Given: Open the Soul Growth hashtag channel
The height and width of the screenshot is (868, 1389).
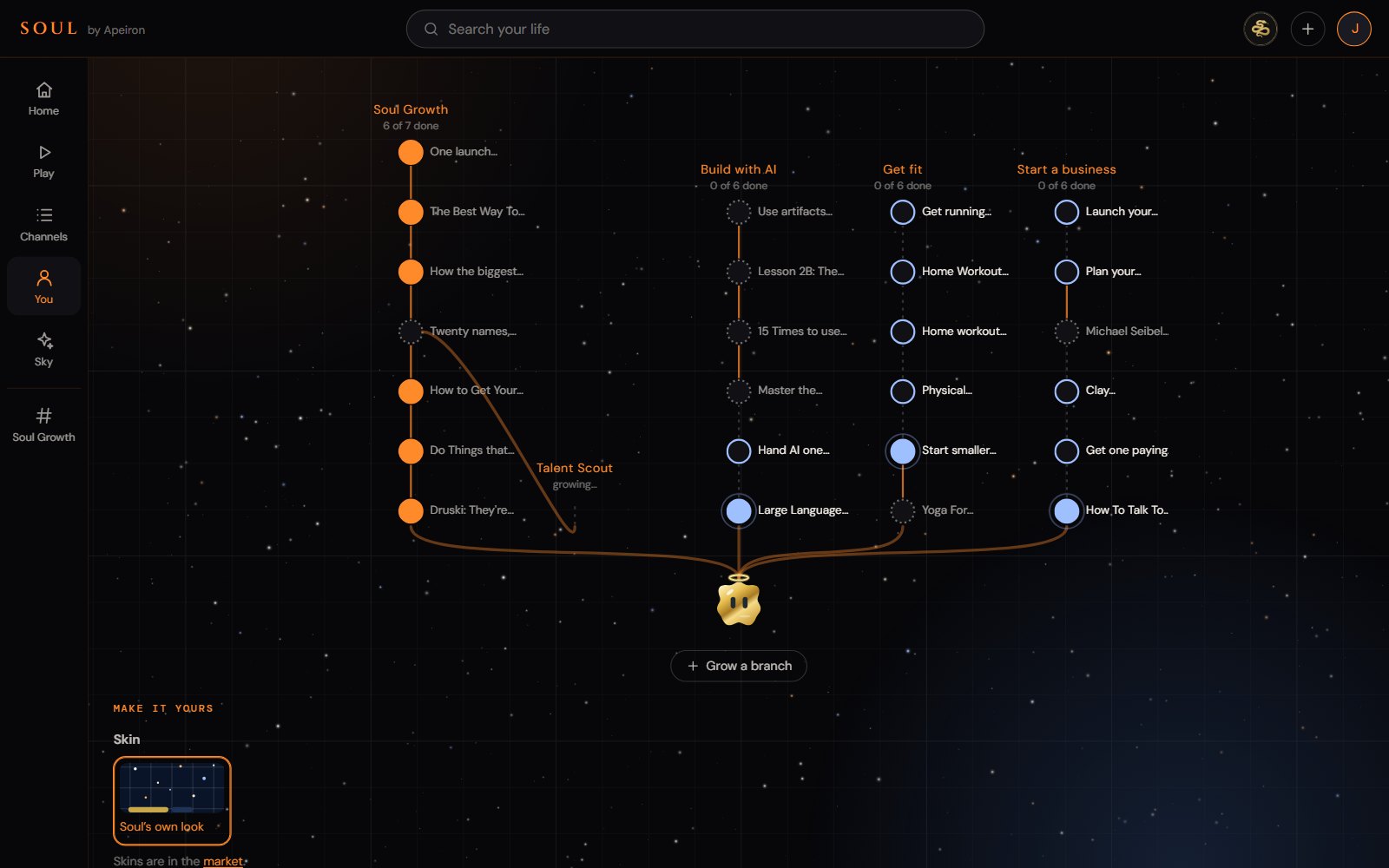Looking at the screenshot, I should point(43,424).
